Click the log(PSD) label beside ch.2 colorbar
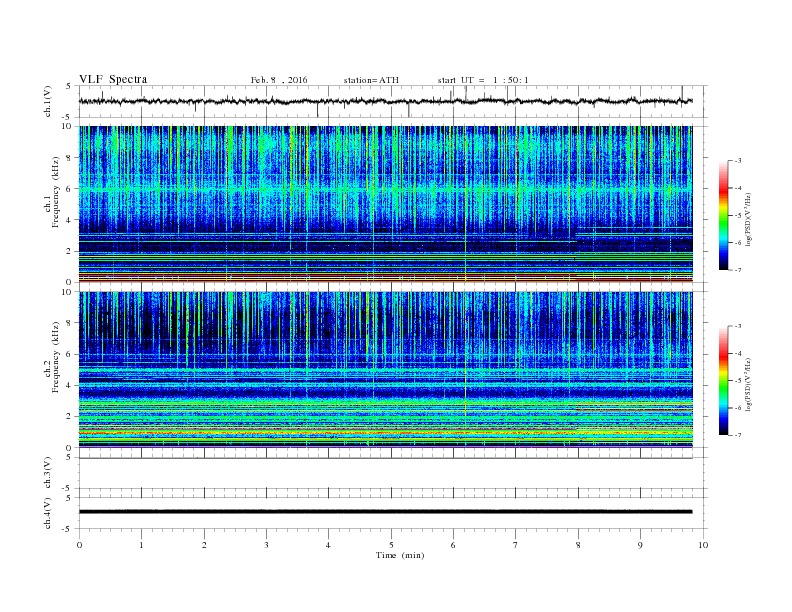The width and height of the screenshot is (792, 612). 749,384
